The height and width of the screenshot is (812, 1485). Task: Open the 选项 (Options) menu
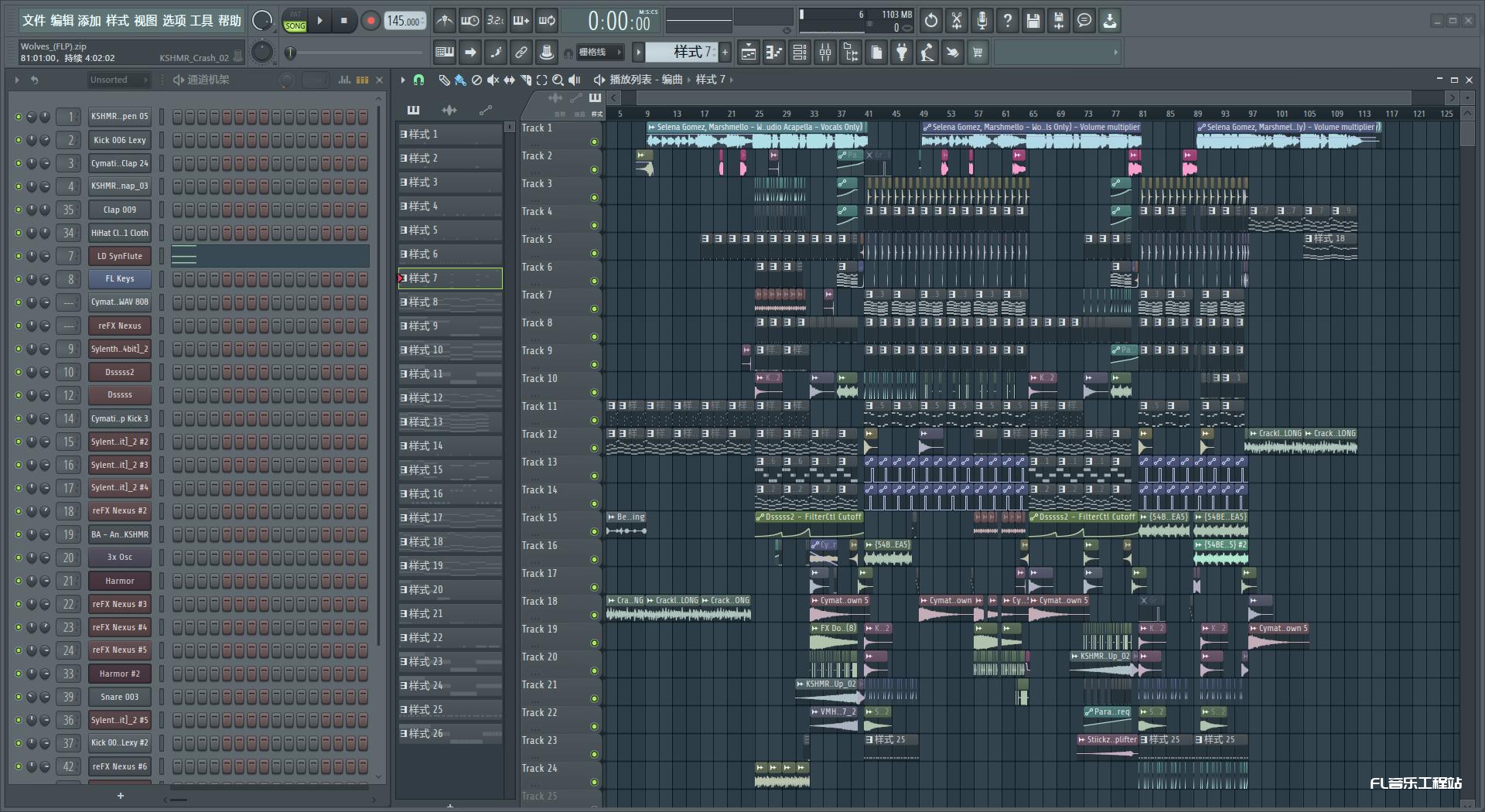(x=173, y=21)
